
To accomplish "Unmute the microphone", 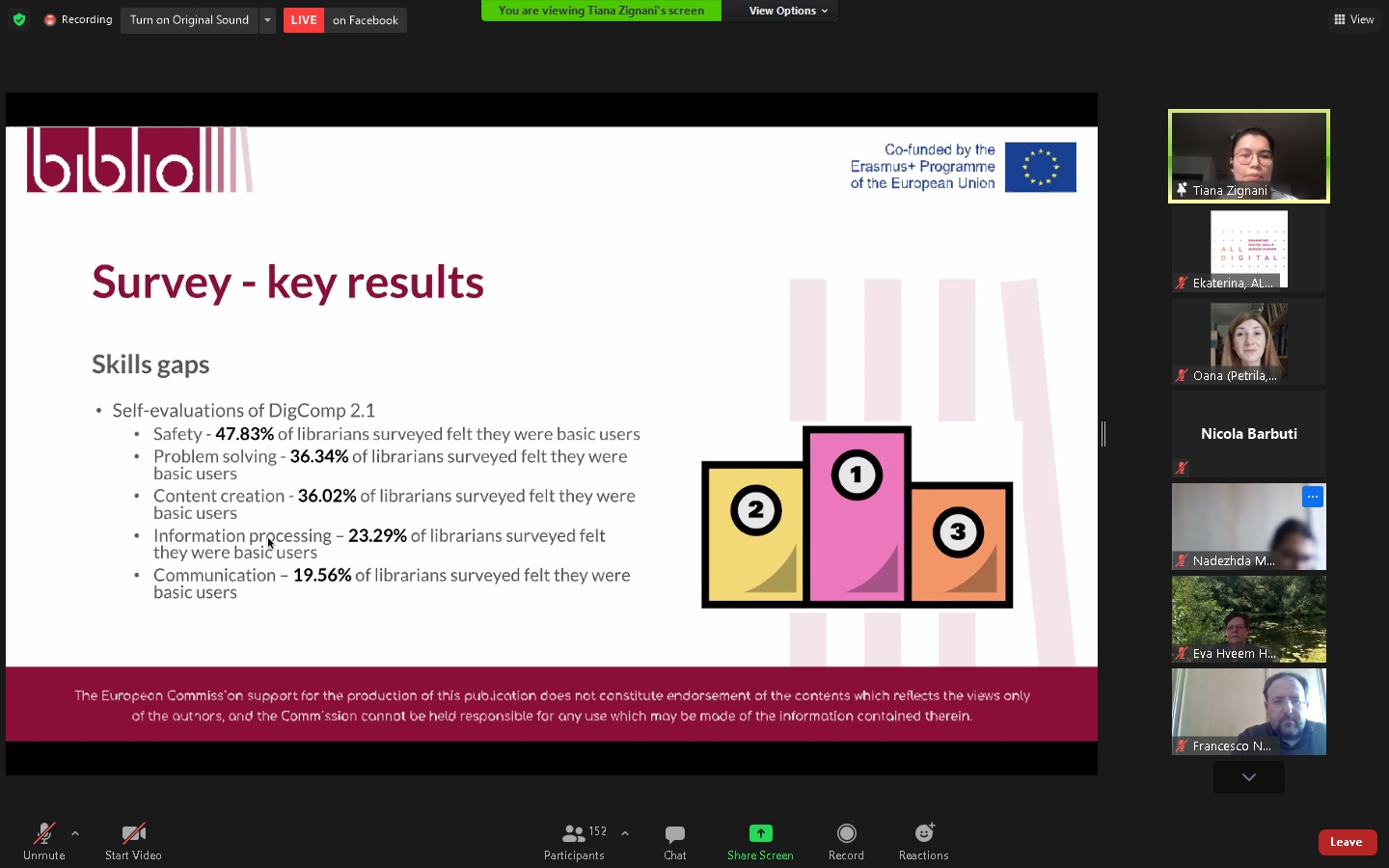I will point(44,834).
